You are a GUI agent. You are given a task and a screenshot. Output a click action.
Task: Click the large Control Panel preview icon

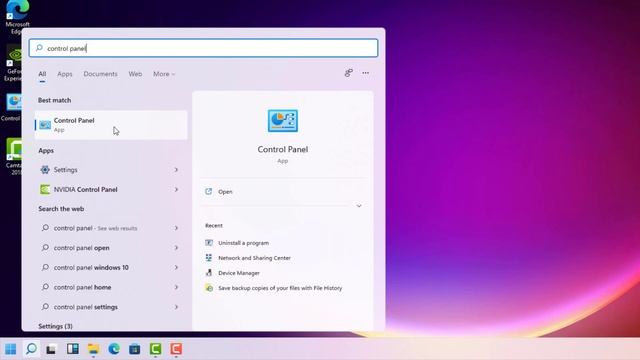pos(283,121)
